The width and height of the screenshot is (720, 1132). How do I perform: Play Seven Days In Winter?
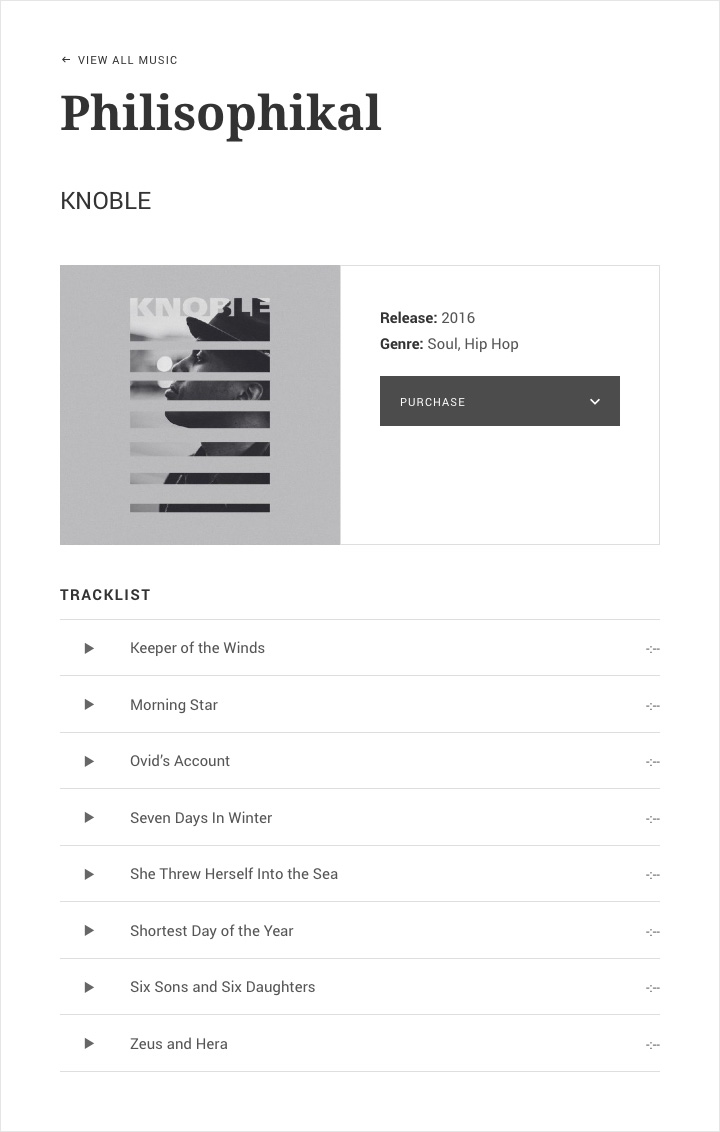[x=89, y=817]
